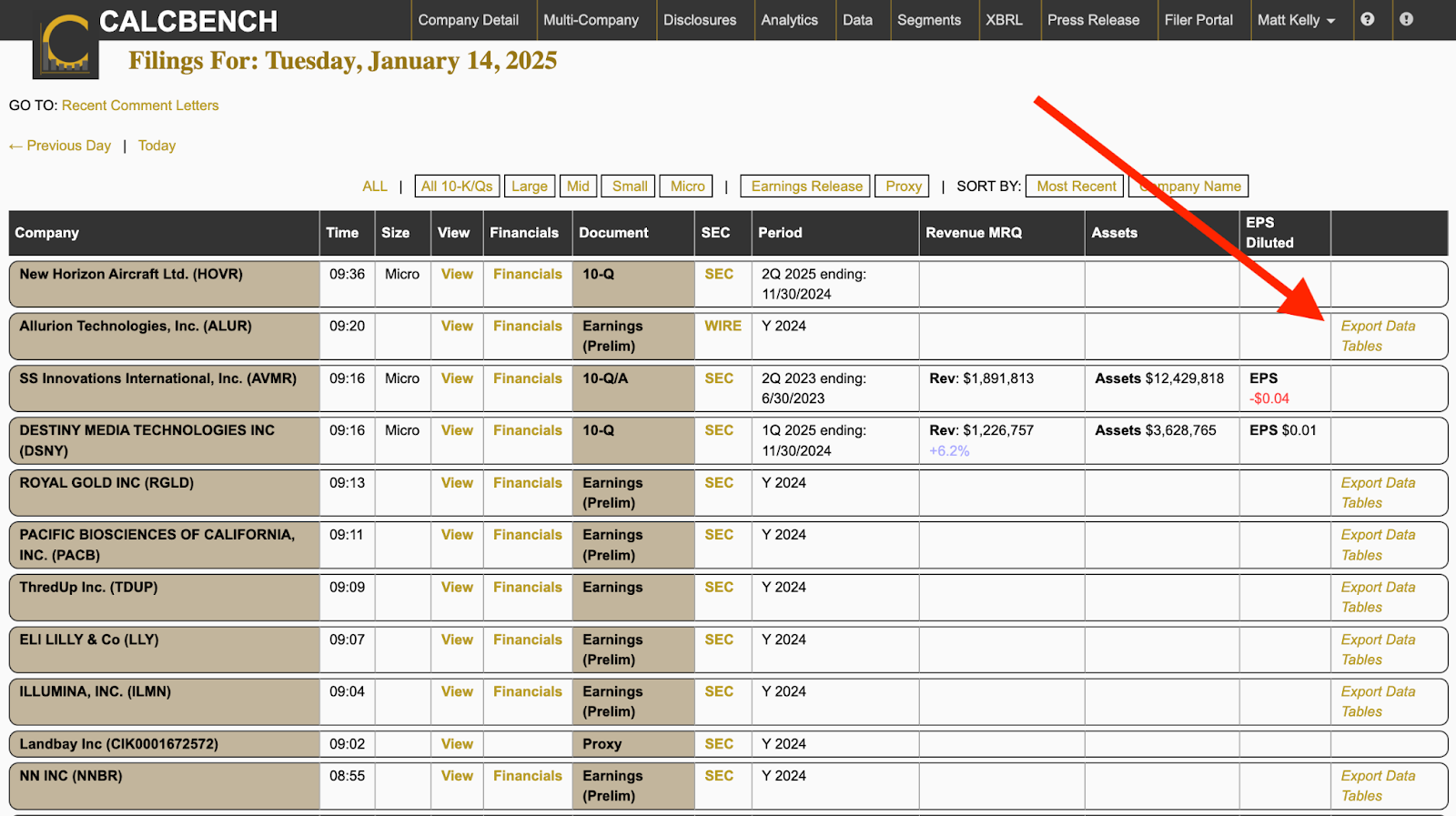Screen dimensions: 1456x816
Task: Export Data Tables for Illumina Inc
Action: tap(1378, 702)
